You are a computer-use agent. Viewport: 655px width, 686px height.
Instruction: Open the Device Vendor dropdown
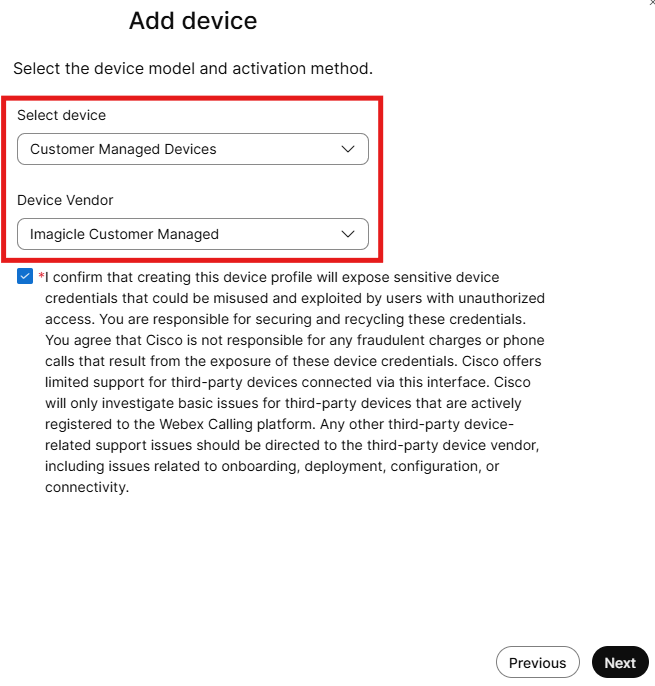click(x=193, y=234)
